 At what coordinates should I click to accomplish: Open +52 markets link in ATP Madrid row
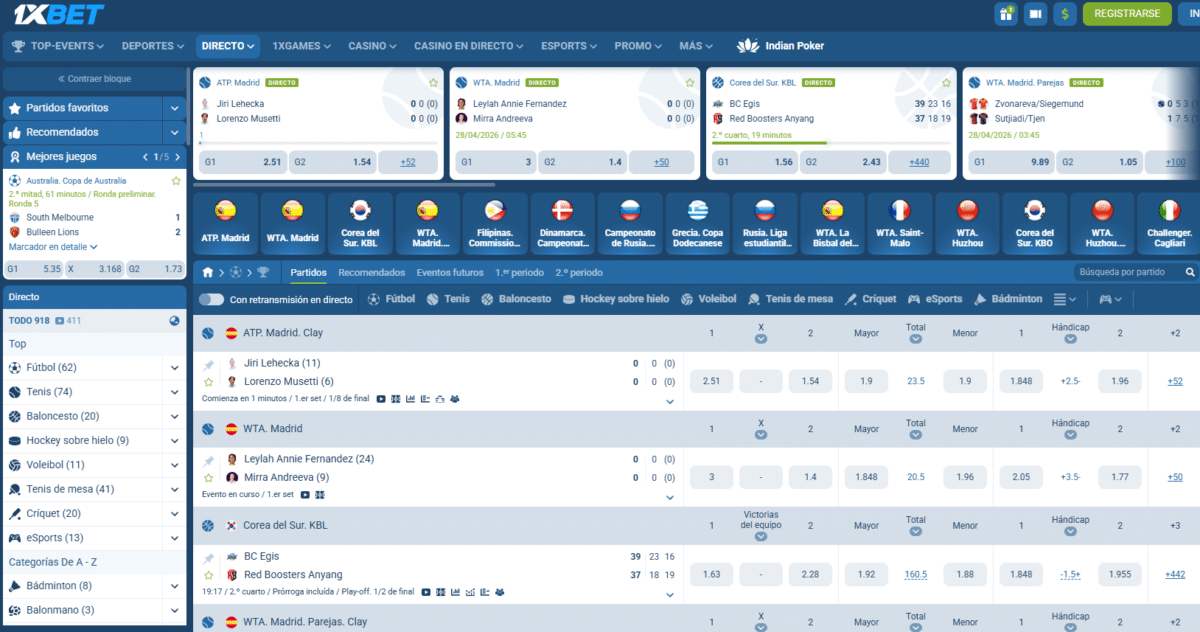click(1174, 381)
